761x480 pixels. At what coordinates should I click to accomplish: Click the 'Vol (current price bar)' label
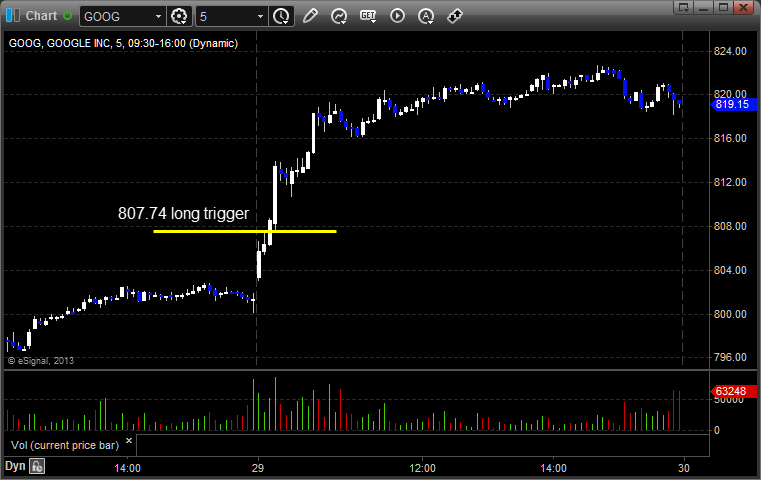pos(65,446)
